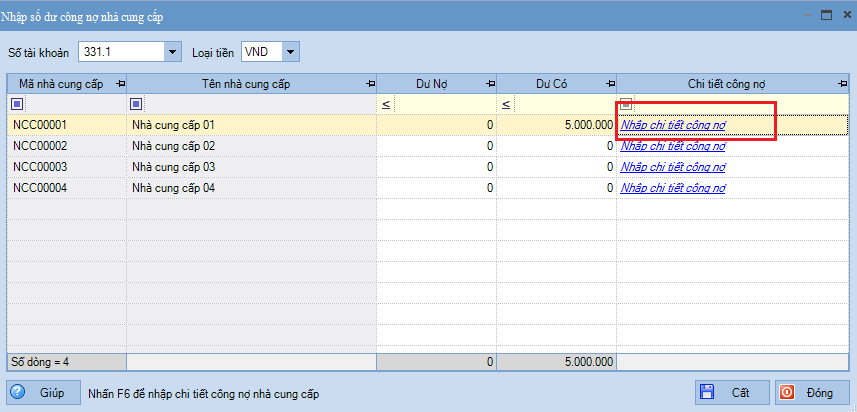This screenshot has height=412, width=857.
Task: Select the NCC00004 cell
Action: [x=67, y=187]
